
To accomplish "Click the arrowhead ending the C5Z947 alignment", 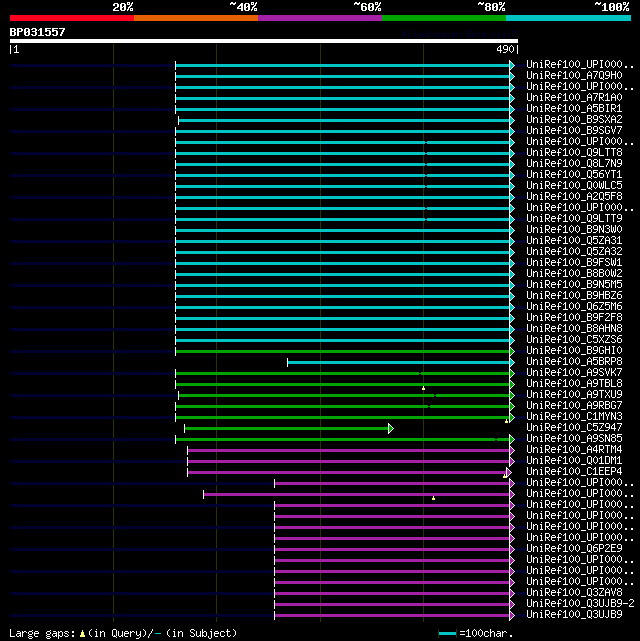I will click(391, 428).
